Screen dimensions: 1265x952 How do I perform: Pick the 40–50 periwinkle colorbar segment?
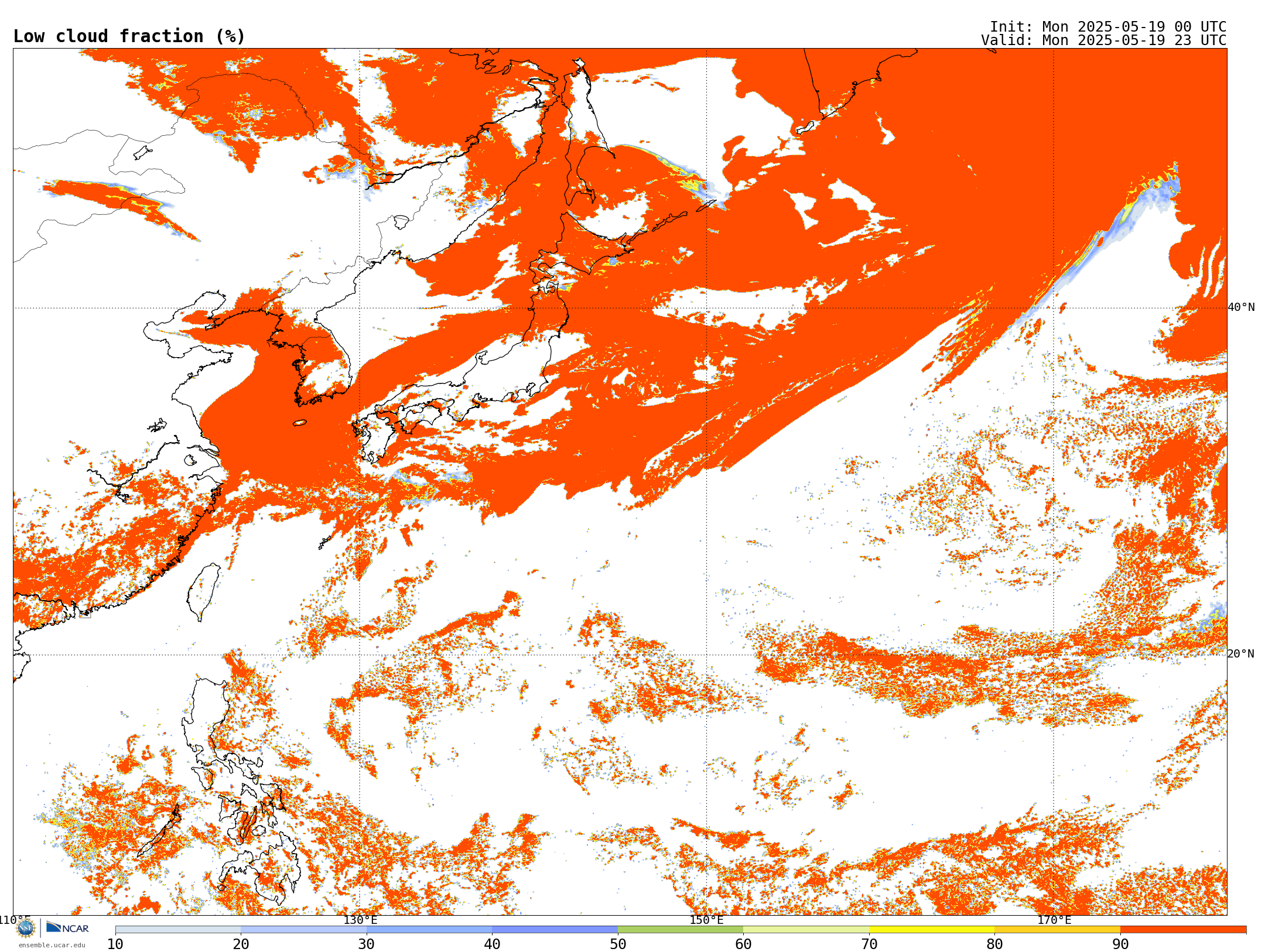click(x=555, y=930)
